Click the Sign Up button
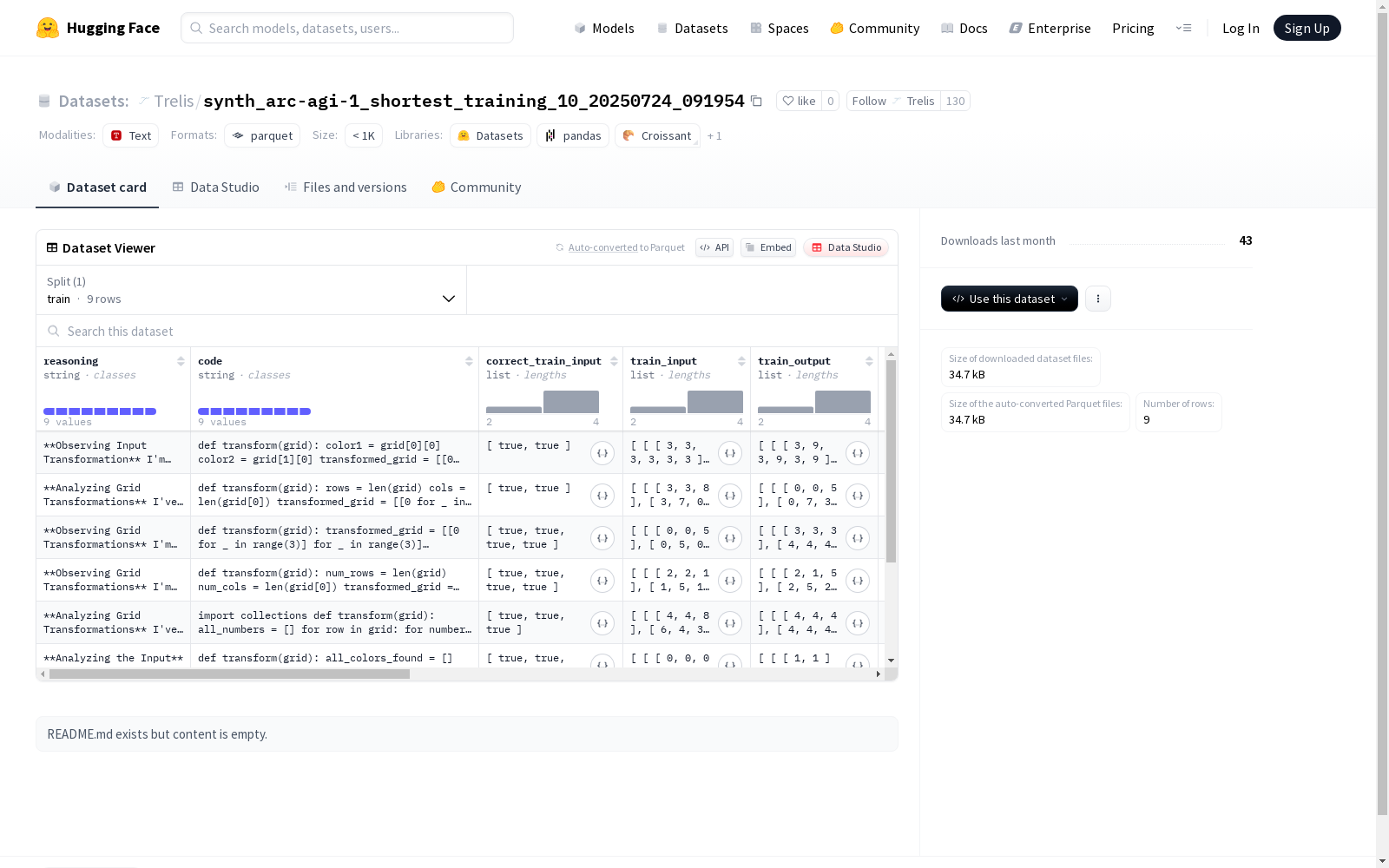The width and height of the screenshot is (1389, 868). [1307, 28]
